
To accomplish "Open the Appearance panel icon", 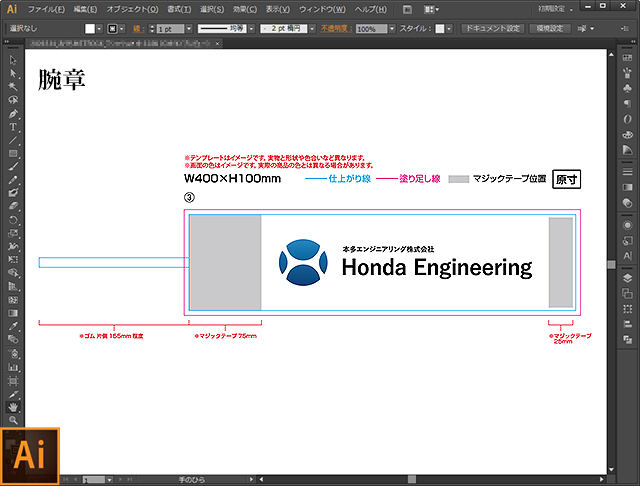I will pyautogui.click(x=627, y=225).
